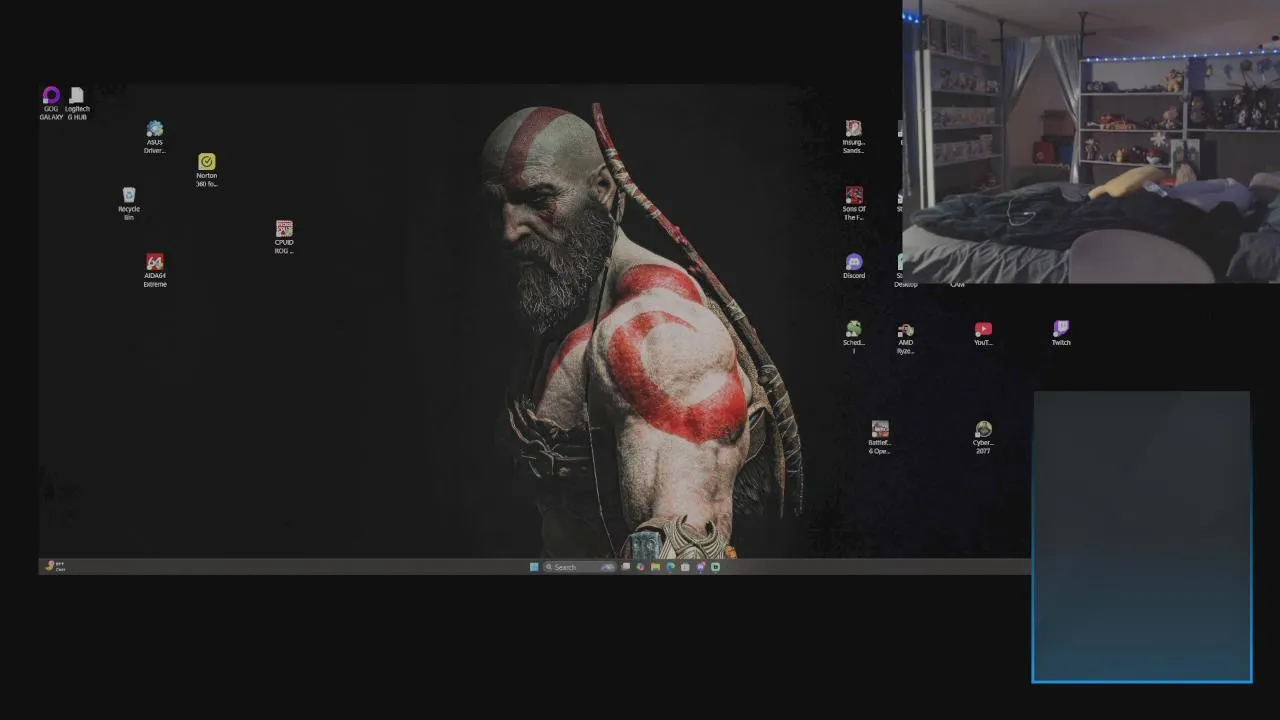Screen dimensions: 1280x720
Task: Select the Cyberpunk 2077 desktop shortcut
Action: pyautogui.click(x=983, y=437)
